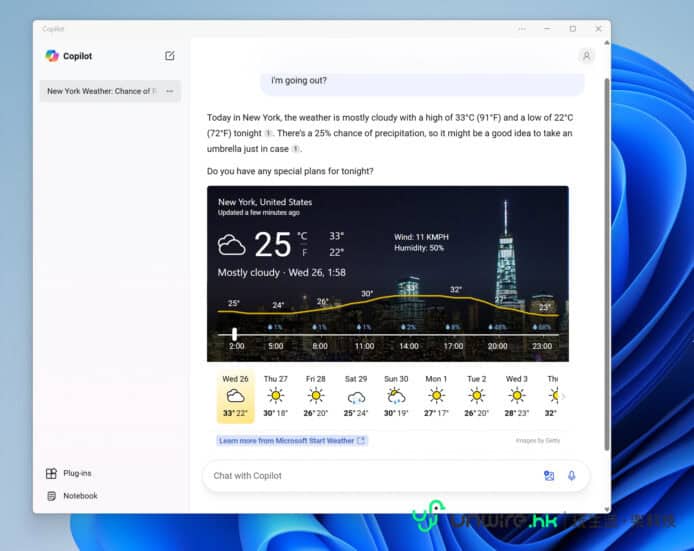Click the microphone voice input icon

(x=572, y=476)
